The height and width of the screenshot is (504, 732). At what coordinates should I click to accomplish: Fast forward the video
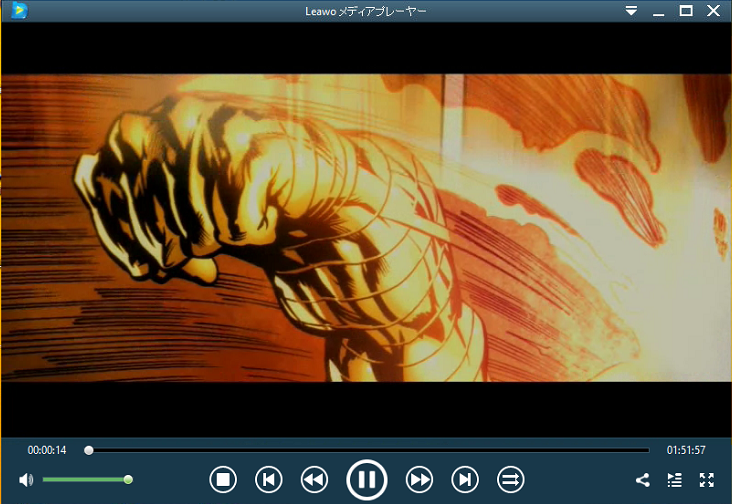click(x=419, y=479)
